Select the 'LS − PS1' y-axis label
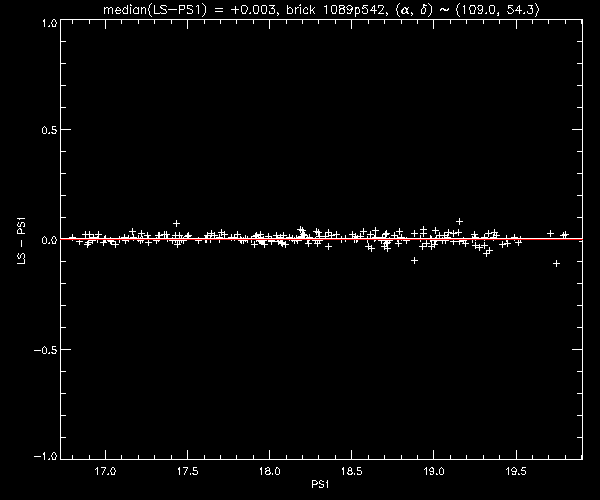The height and width of the screenshot is (500, 600). tap(21, 240)
